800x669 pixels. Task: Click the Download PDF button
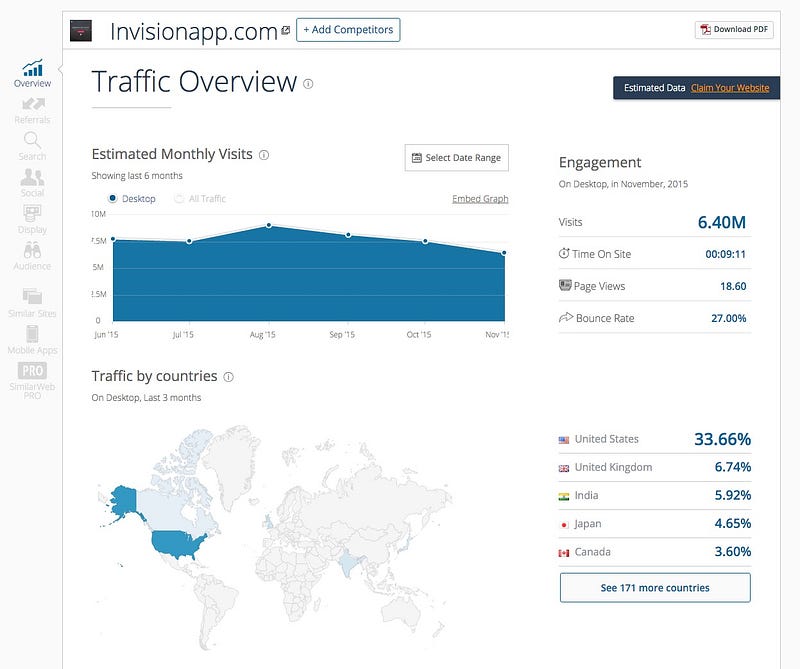pos(734,30)
